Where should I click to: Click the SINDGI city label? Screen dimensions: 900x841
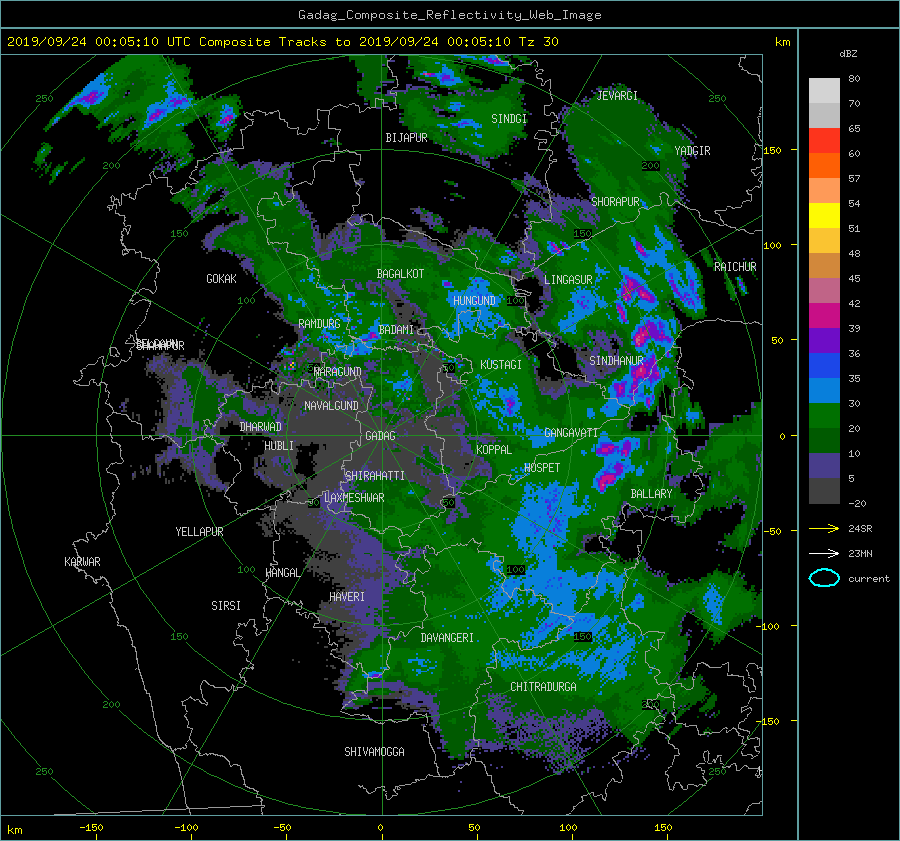click(509, 119)
